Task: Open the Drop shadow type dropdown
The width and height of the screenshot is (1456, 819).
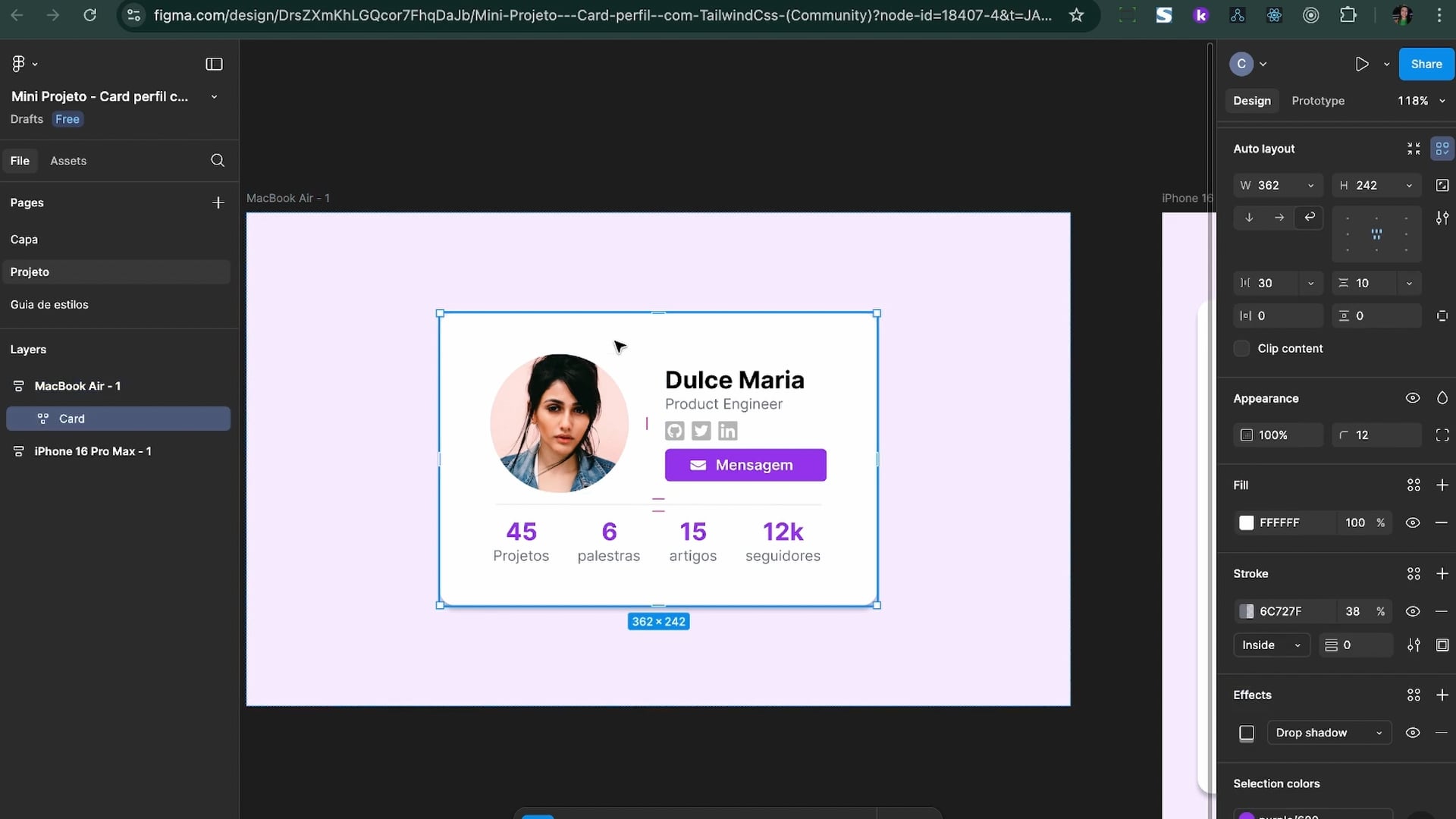Action: pos(1329,733)
